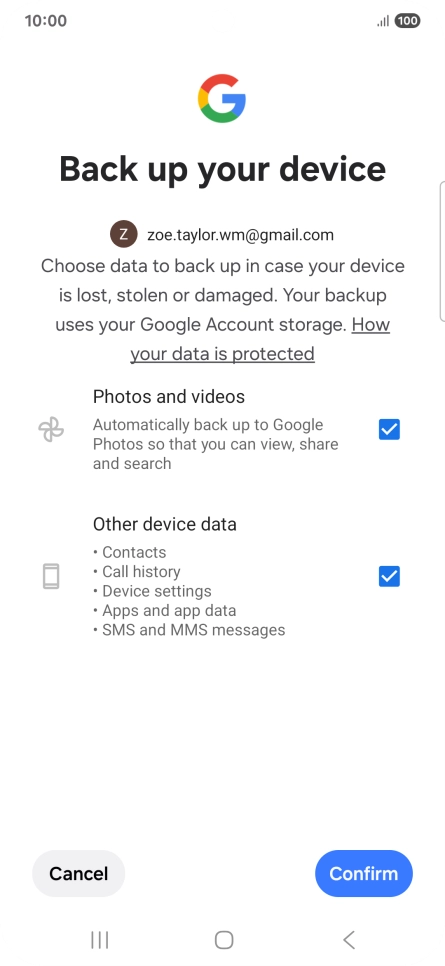The height and width of the screenshot is (966, 445).
Task: Tap the clock in status bar
Action: pyautogui.click(x=46, y=21)
